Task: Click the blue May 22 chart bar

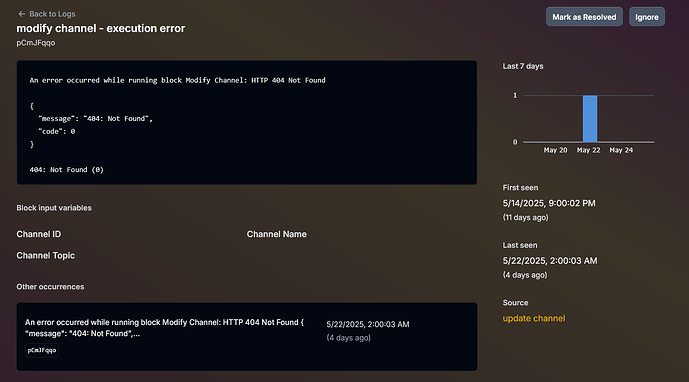Action: pyautogui.click(x=590, y=119)
